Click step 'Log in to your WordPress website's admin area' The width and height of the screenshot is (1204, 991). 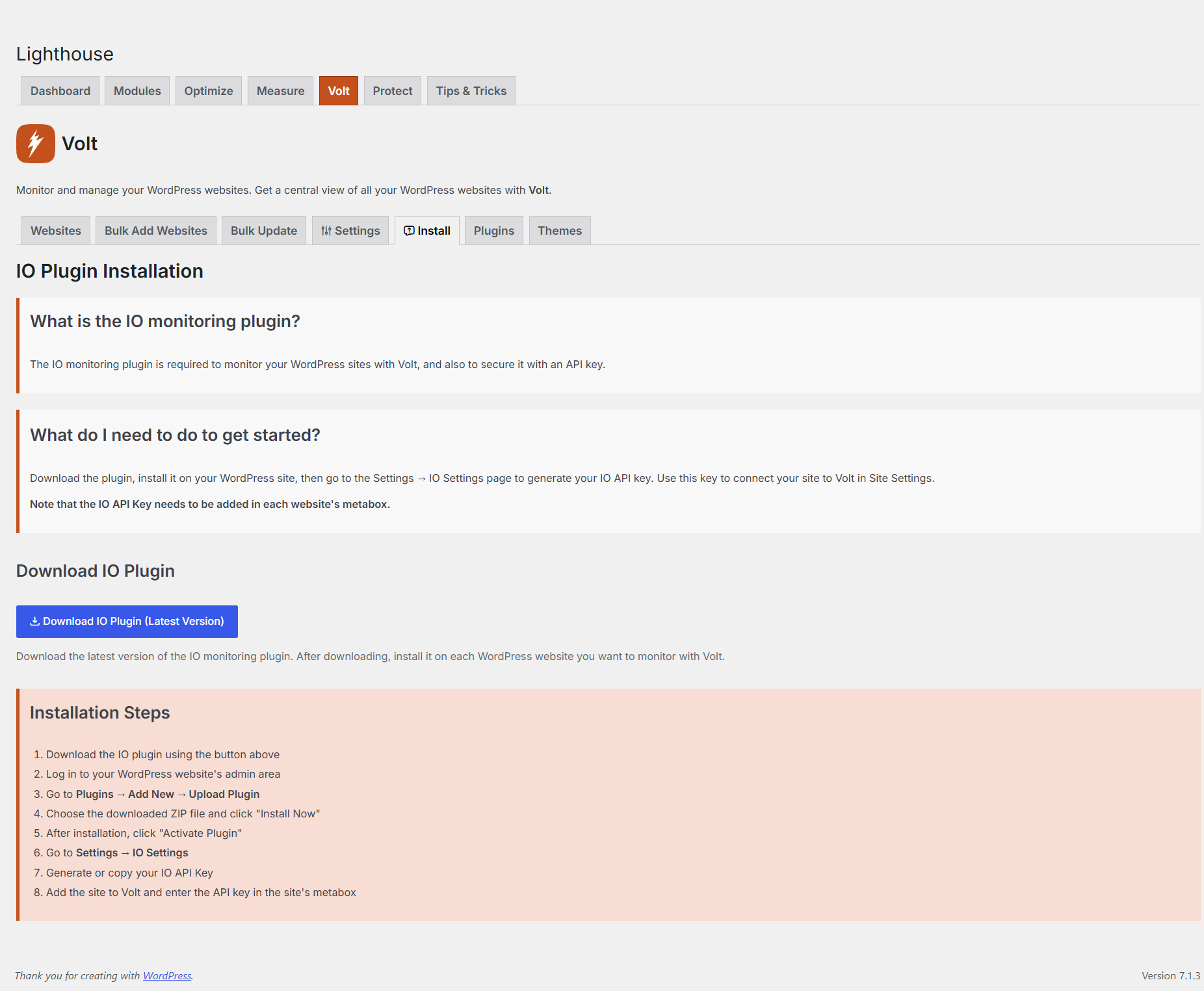[x=163, y=774]
